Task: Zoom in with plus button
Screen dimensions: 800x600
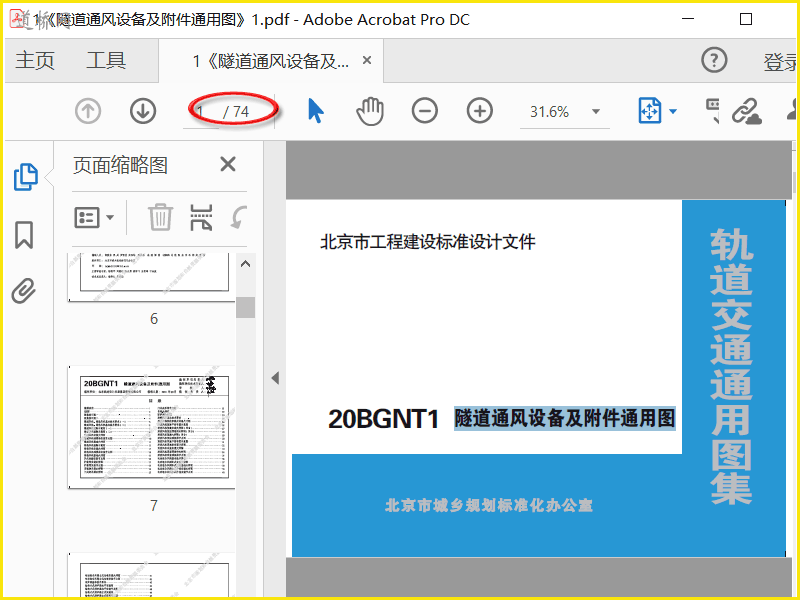Action: [480, 111]
